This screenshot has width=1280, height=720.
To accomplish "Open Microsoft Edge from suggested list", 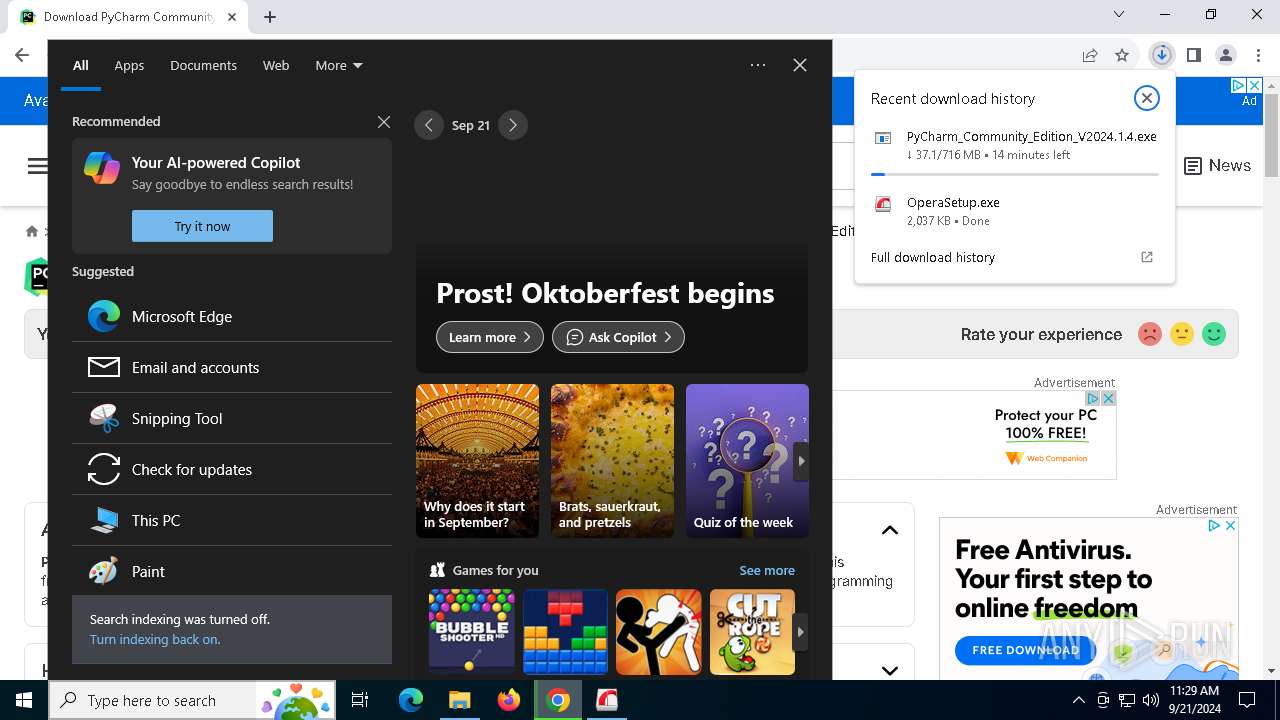I will [232, 316].
